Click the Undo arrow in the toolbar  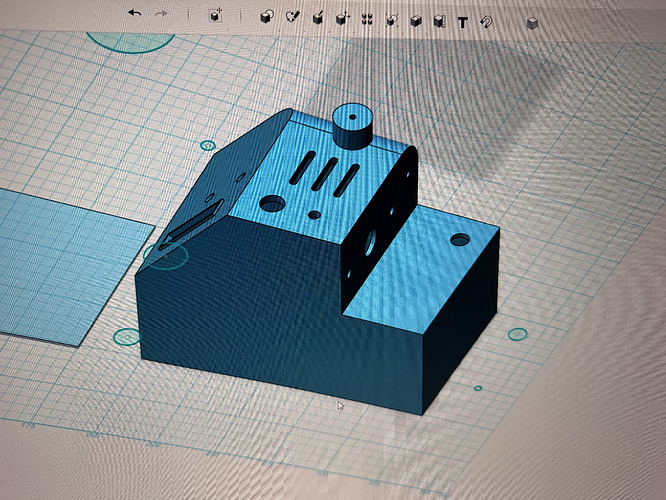135,13
